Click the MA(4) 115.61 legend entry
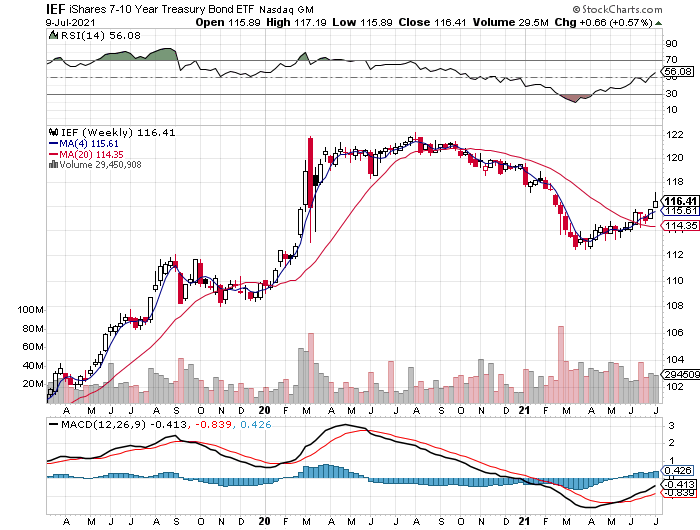 89,144
